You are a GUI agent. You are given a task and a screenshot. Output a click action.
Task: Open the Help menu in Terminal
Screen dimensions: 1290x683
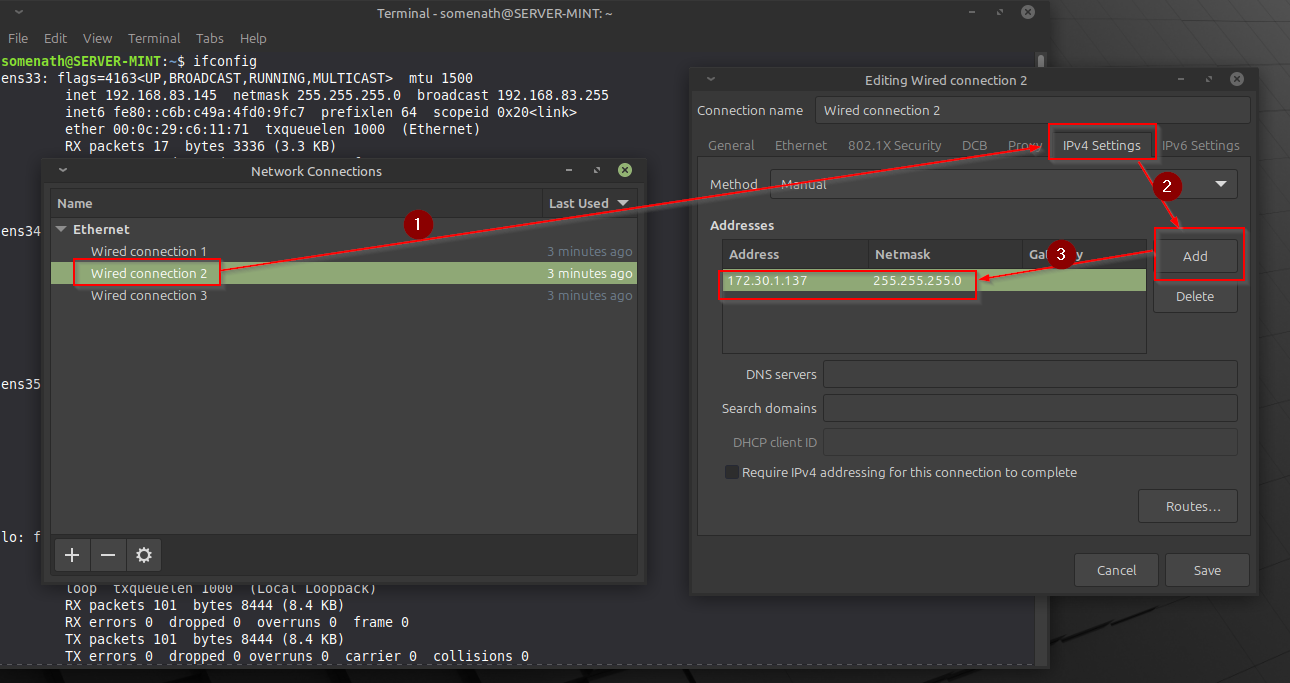coord(253,38)
